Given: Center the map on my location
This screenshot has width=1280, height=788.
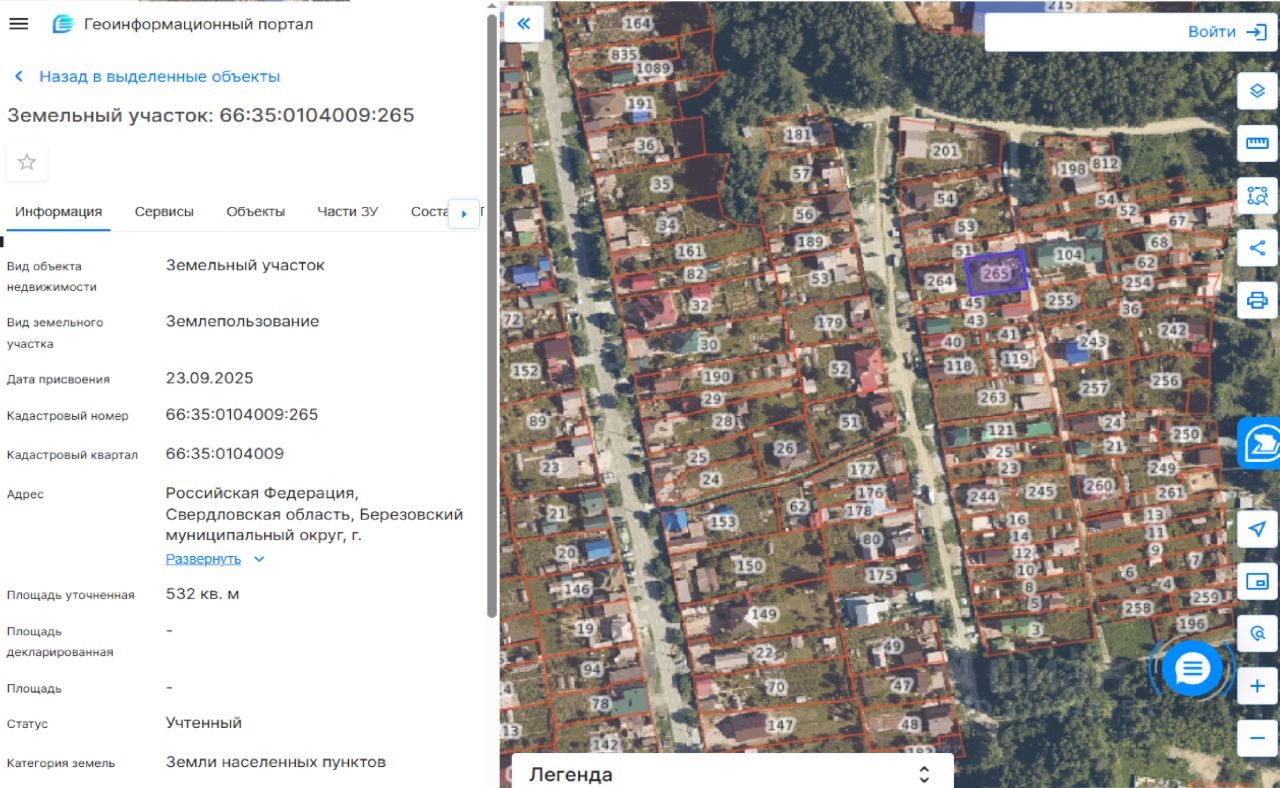Looking at the screenshot, I should tap(1258, 529).
